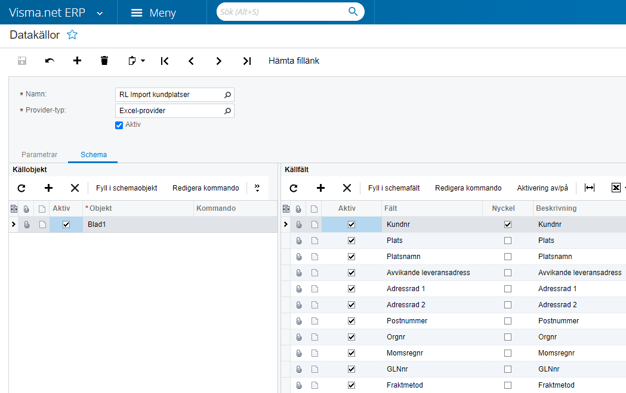Switch to the Parametrar tab
This screenshot has height=393, width=626.
coord(39,155)
